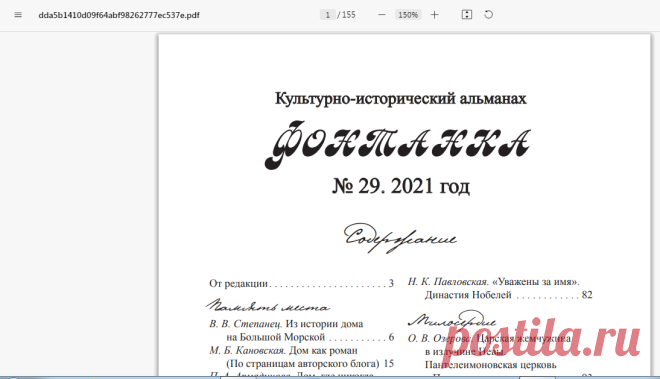Click the fit to page icon
The width and height of the screenshot is (660, 379).
click(467, 15)
